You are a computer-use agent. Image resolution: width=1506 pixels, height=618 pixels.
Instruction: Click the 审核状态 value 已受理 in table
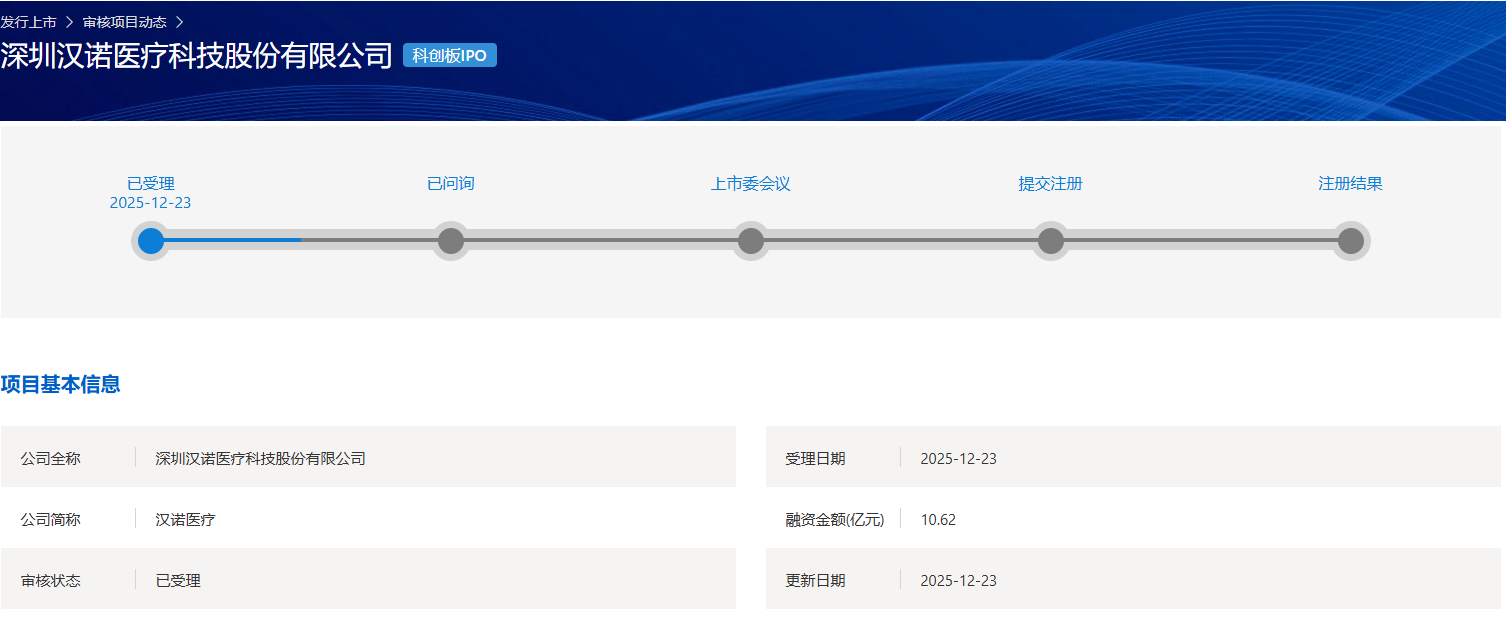click(x=178, y=581)
